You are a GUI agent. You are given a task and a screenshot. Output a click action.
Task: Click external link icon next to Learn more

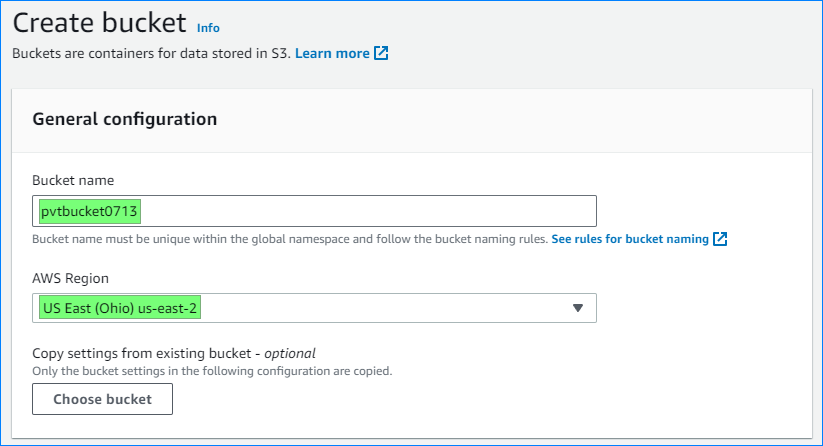tap(381, 53)
